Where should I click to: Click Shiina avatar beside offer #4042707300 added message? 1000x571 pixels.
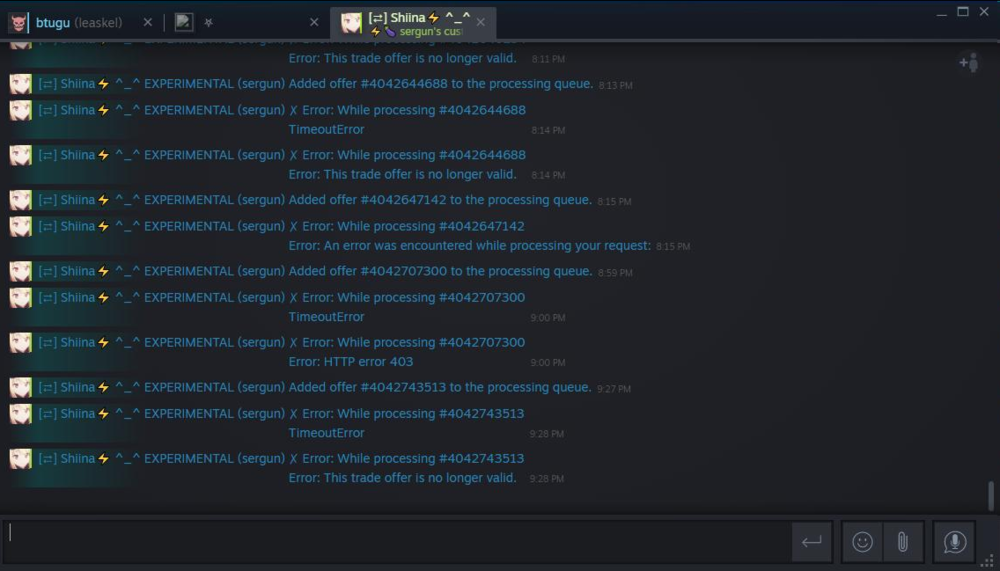tap(20, 272)
